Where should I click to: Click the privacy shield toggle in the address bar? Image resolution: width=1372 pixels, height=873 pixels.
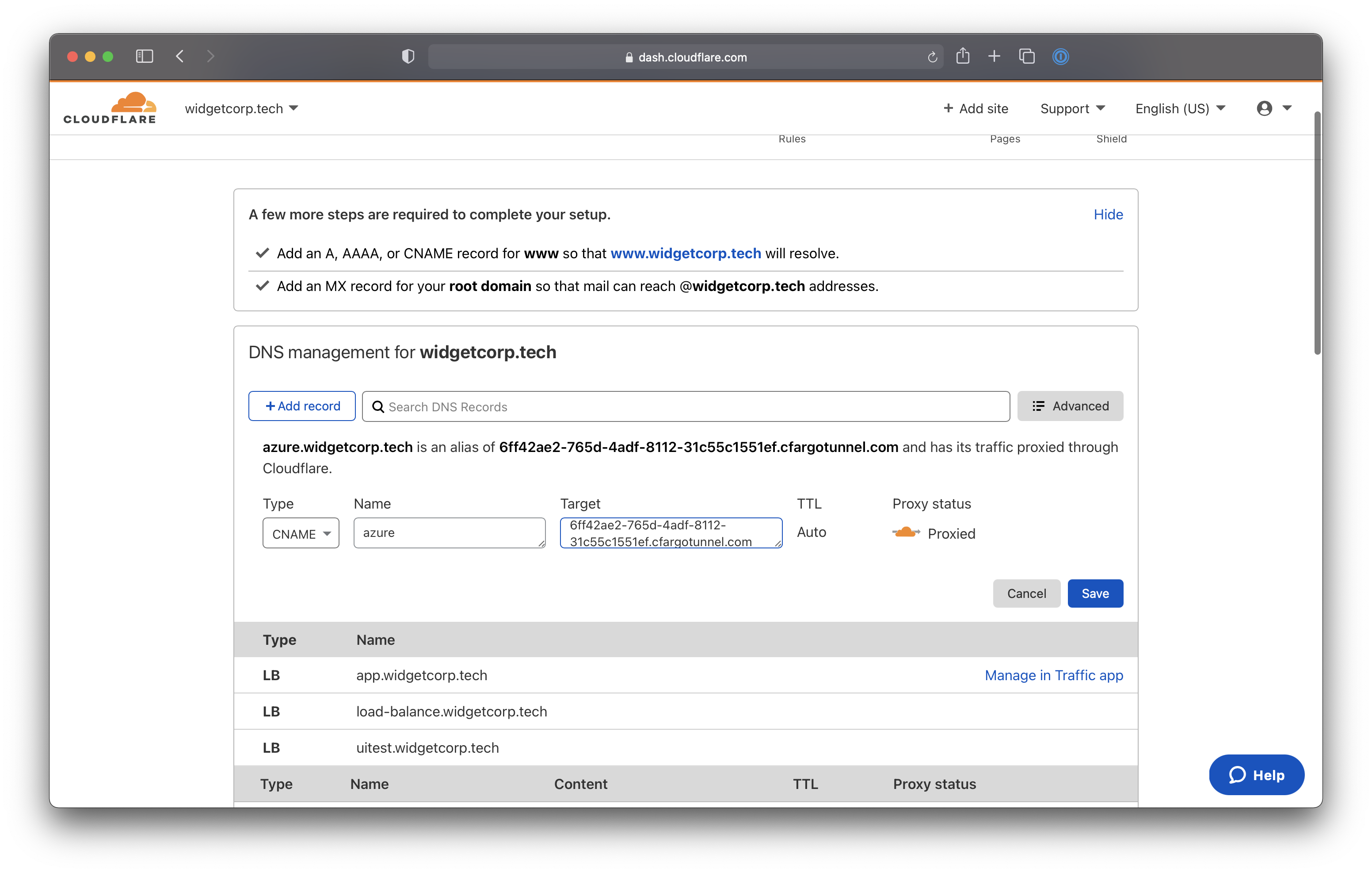[x=408, y=57]
